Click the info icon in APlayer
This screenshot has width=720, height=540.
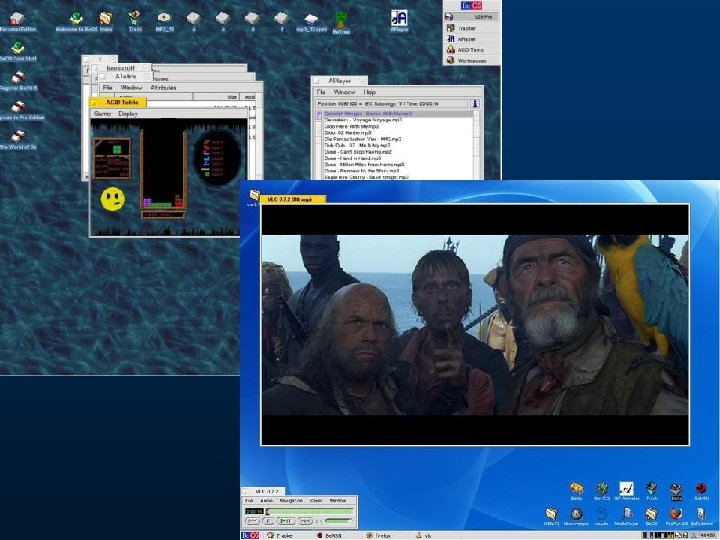[475, 104]
